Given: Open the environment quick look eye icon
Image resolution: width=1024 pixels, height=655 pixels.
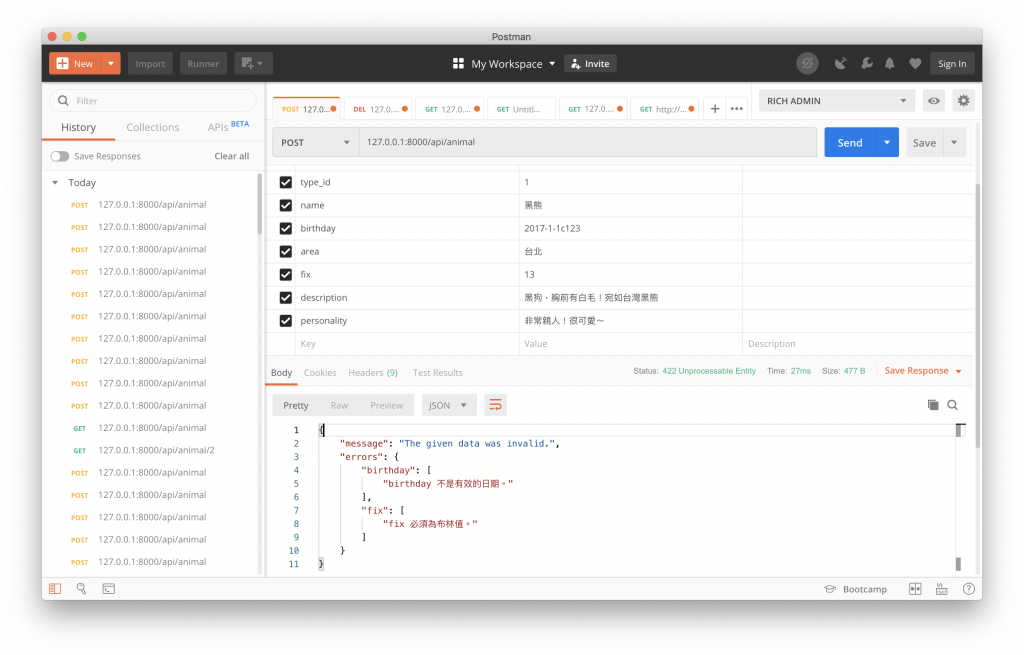Looking at the screenshot, I should (934, 101).
